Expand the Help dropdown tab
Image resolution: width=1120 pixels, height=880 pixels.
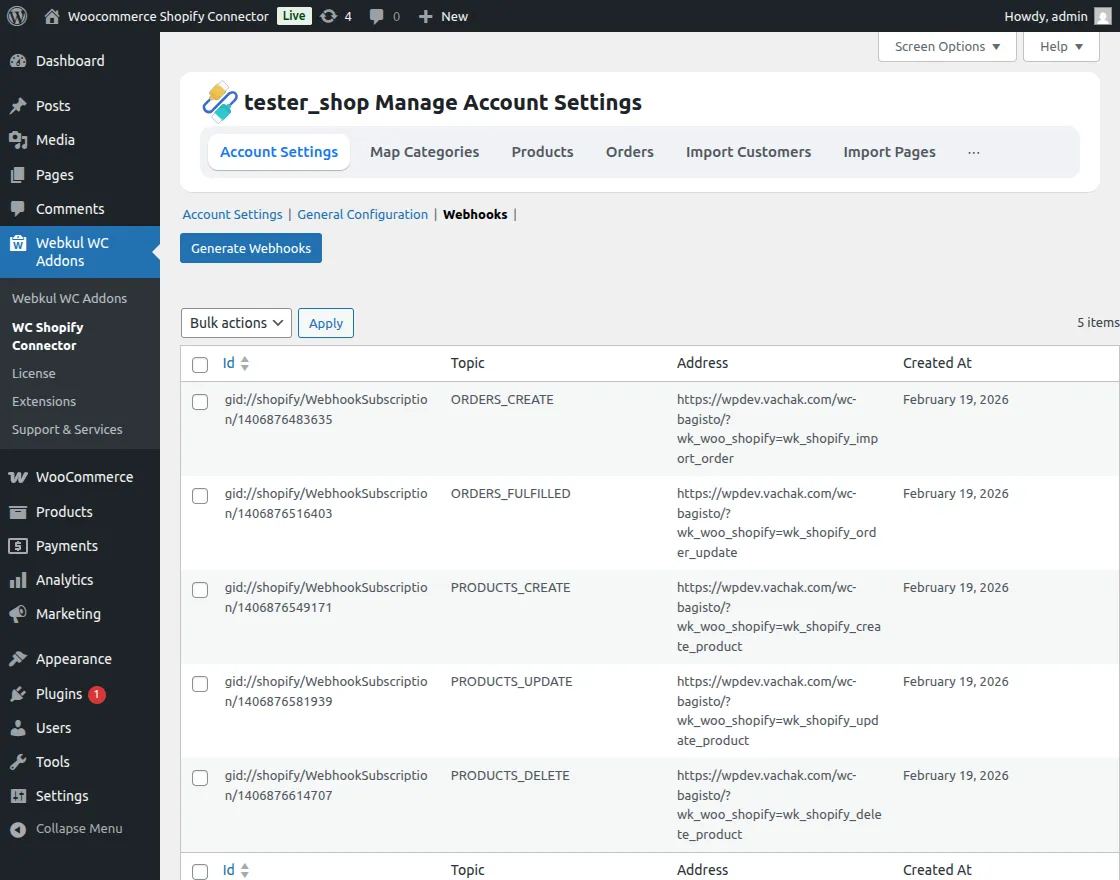click(x=1061, y=46)
